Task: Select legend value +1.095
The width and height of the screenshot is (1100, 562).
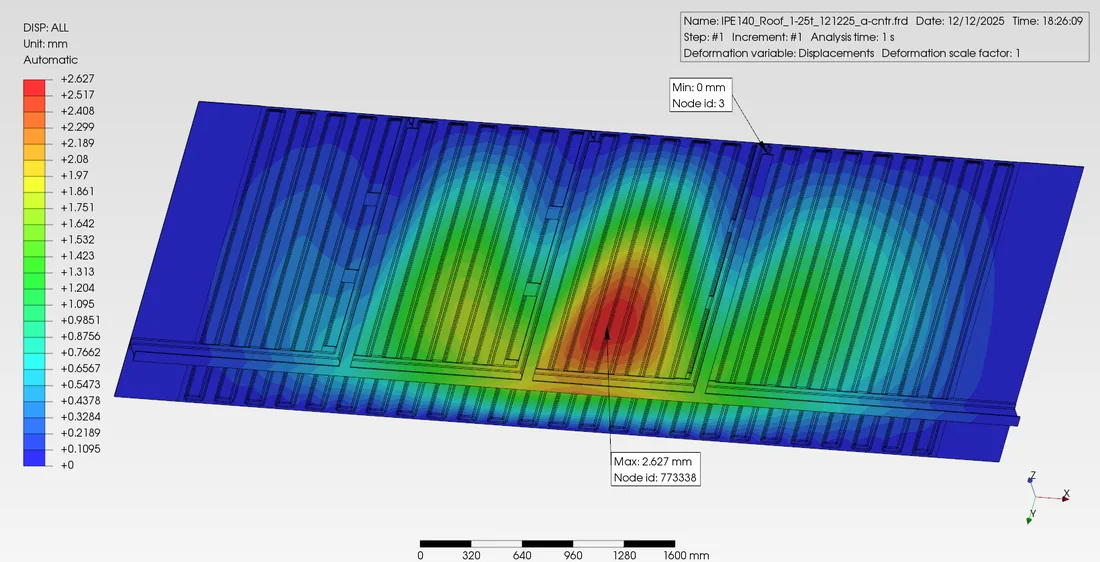Action: (x=77, y=305)
